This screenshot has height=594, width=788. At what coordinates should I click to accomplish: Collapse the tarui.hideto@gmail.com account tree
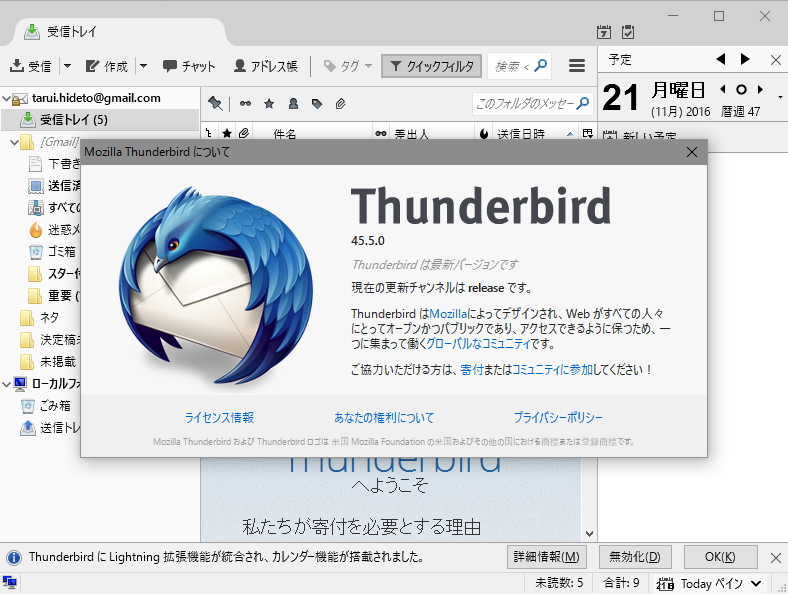click(7, 98)
